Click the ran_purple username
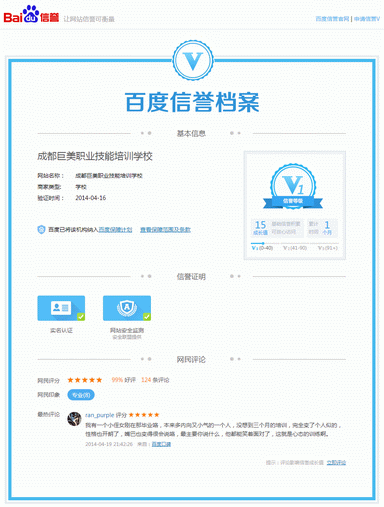 pyautogui.click(x=100, y=415)
